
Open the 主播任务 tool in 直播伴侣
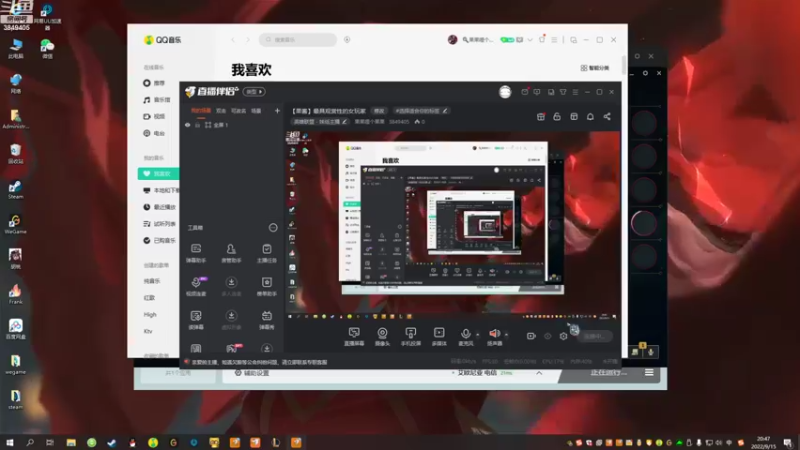click(266, 253)
